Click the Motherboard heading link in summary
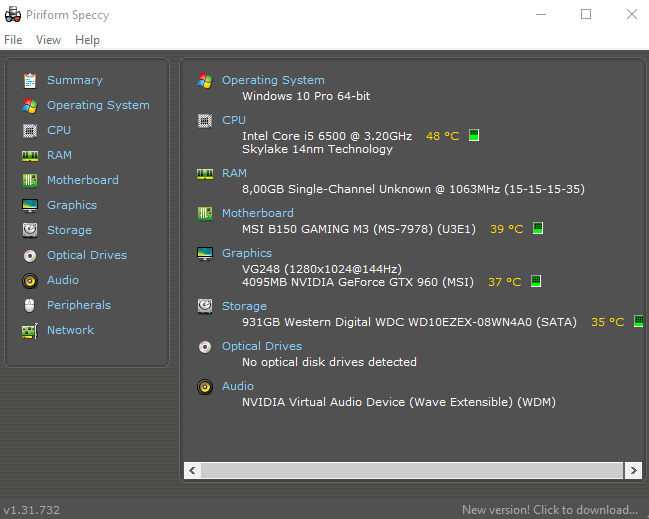Image resolution: width=649 pixels, height=519 pixels. (x=258, y=213)
